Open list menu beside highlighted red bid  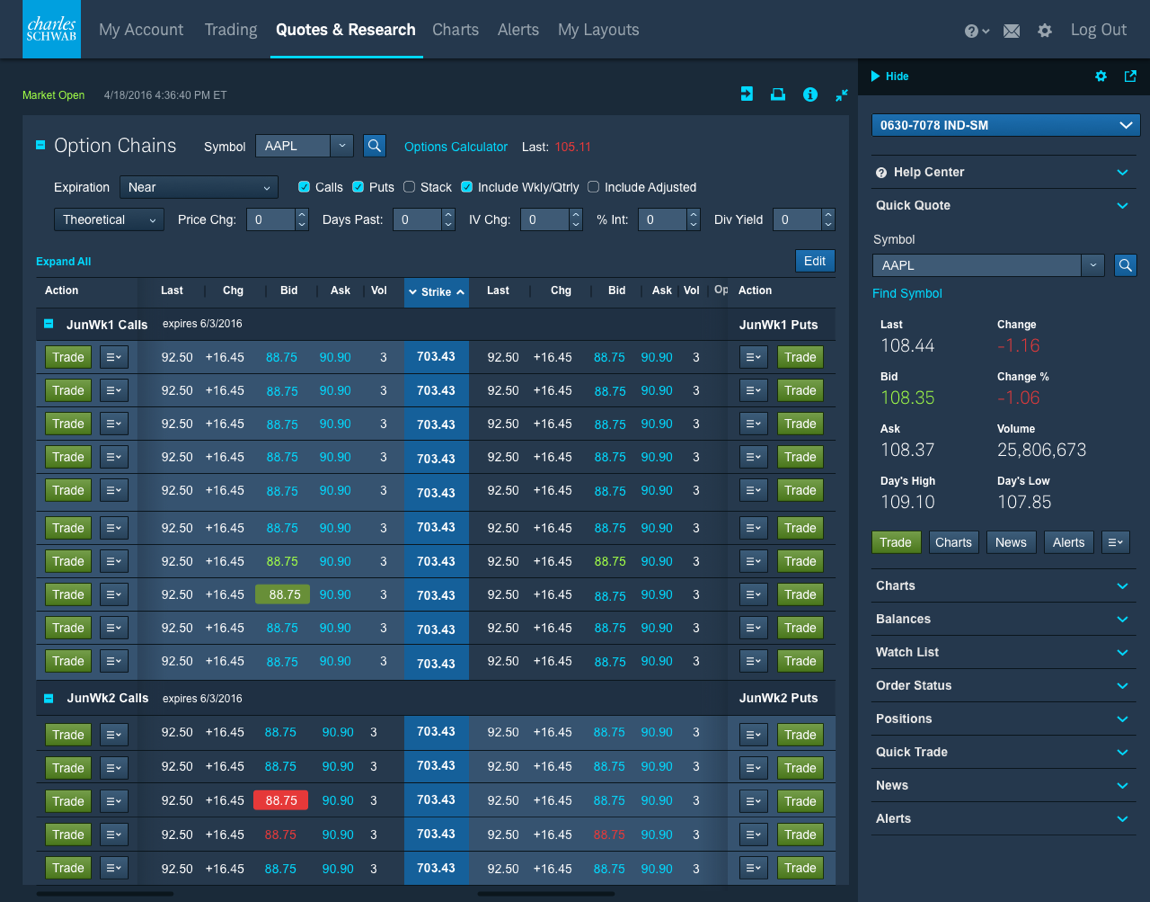[114, 801]
